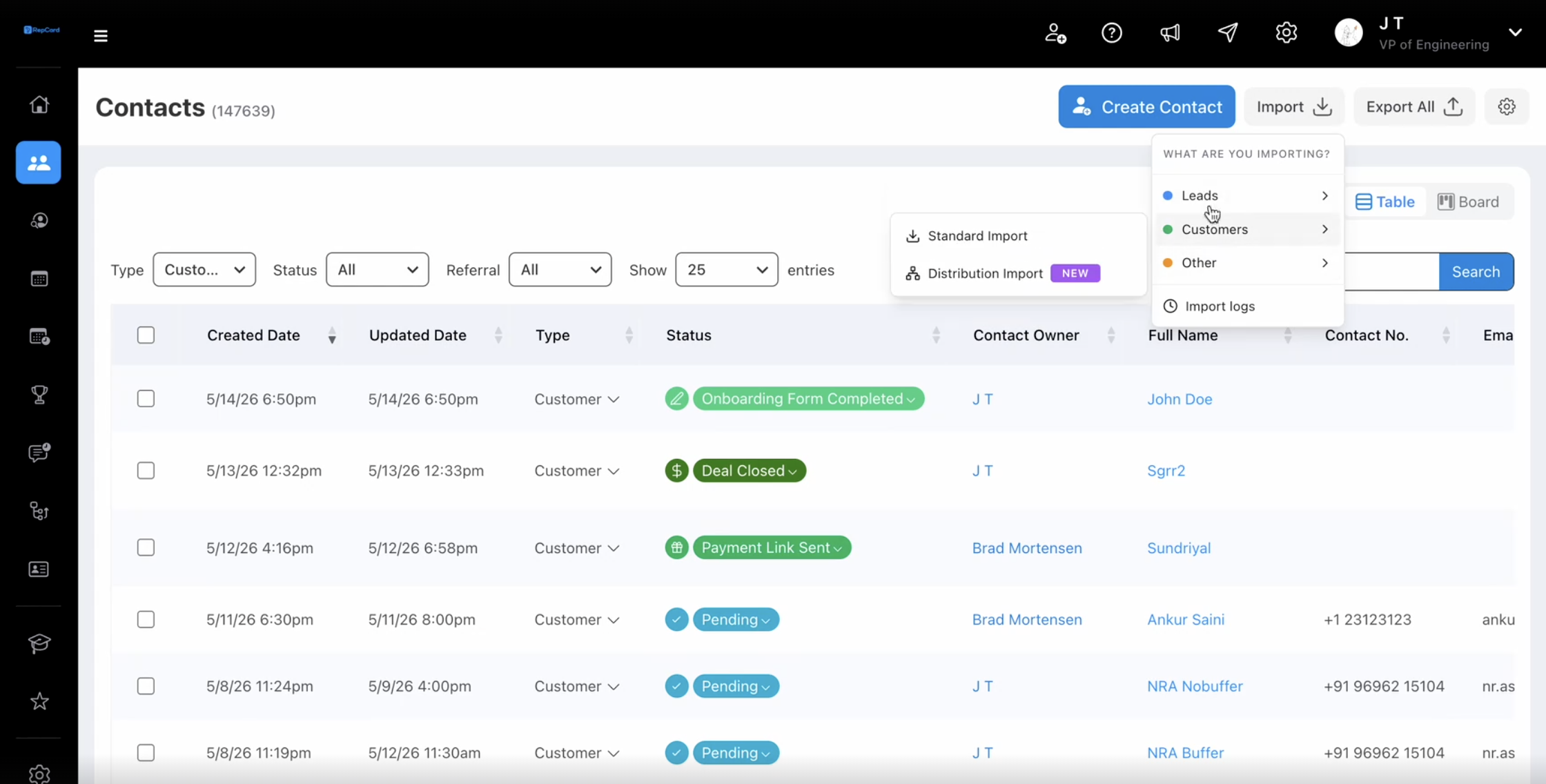
Task: Click the Create Contact button
Action: (x=1147, y=106)
